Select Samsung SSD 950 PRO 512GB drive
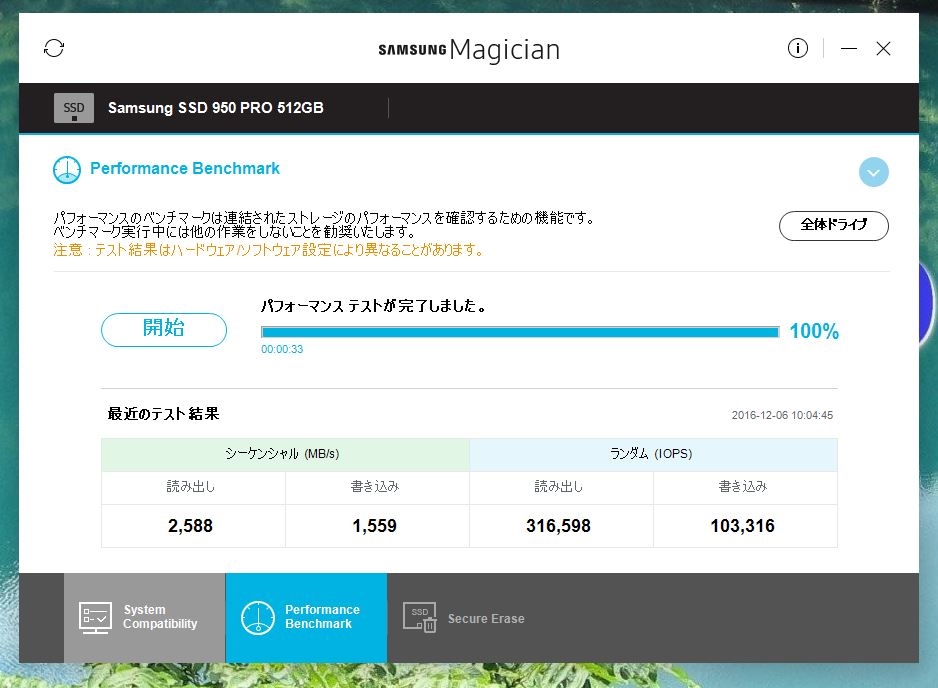The height and width of the screenshot is (688, 938). pyautogui.click(x=215, y=108)
